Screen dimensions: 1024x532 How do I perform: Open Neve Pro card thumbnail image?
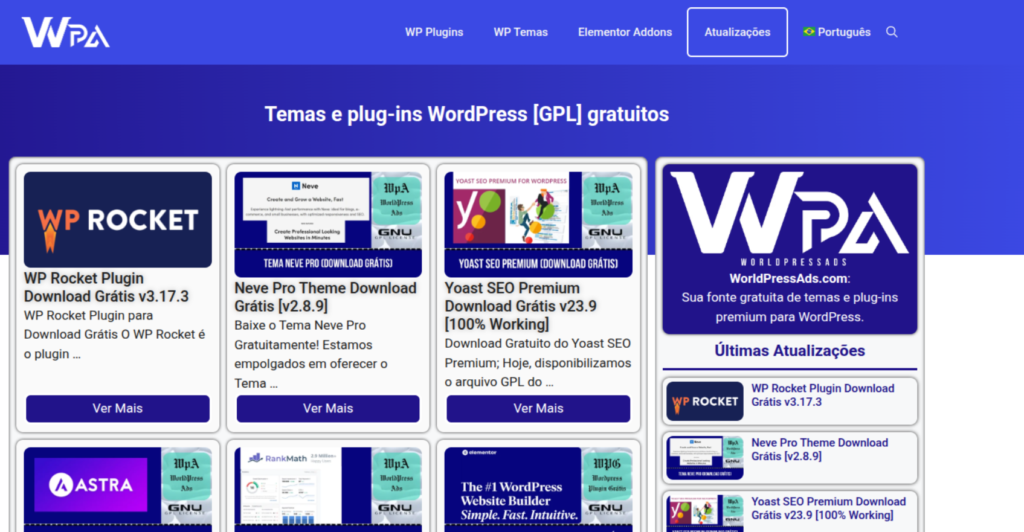point(328,225)
